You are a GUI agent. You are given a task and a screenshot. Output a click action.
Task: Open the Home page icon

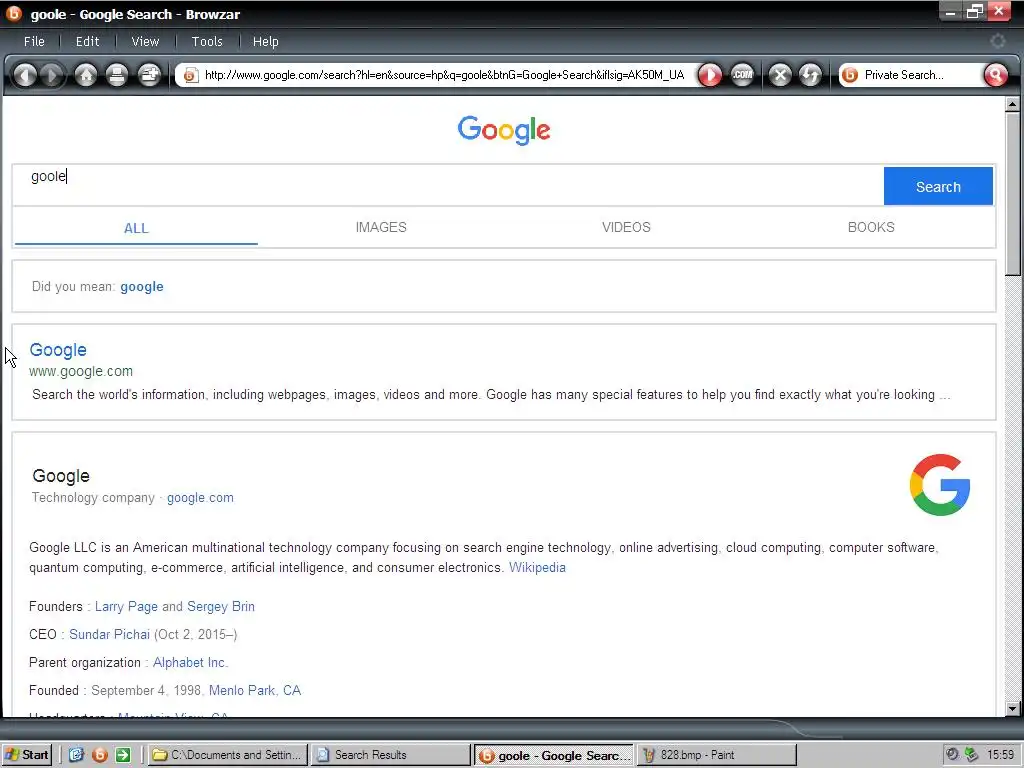tap(86, 75)
